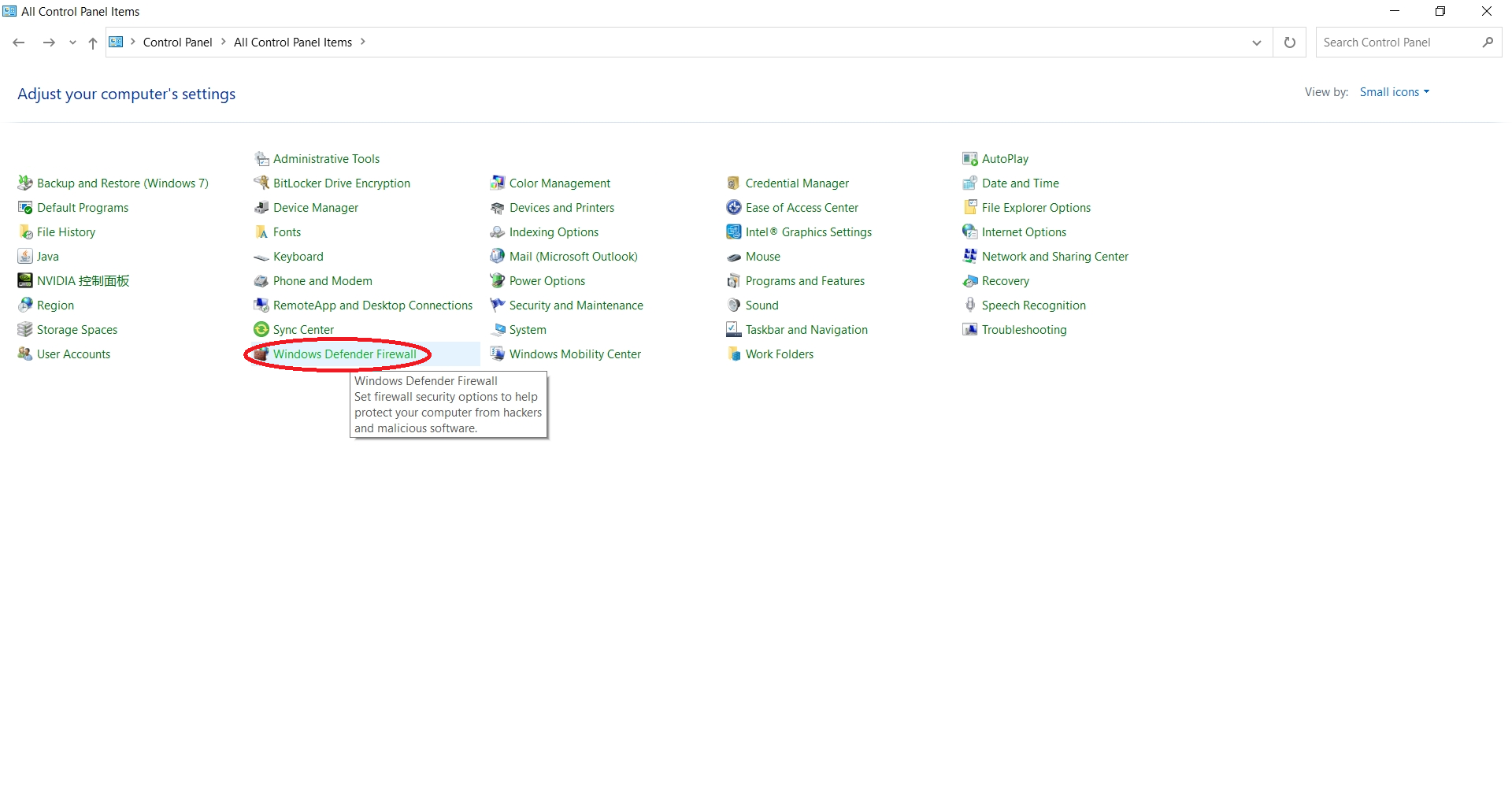The height and width of the screenshot is (811, 1512).
Task: Click the Phone and Modem icon
Action: click(x=261, y=281)
